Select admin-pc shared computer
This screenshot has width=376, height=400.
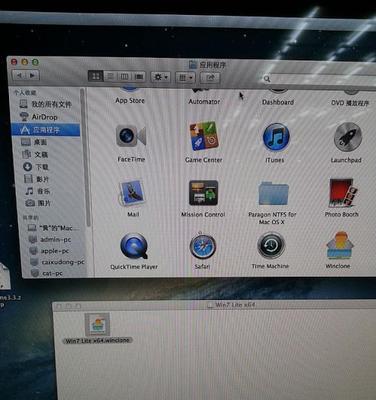50,239
